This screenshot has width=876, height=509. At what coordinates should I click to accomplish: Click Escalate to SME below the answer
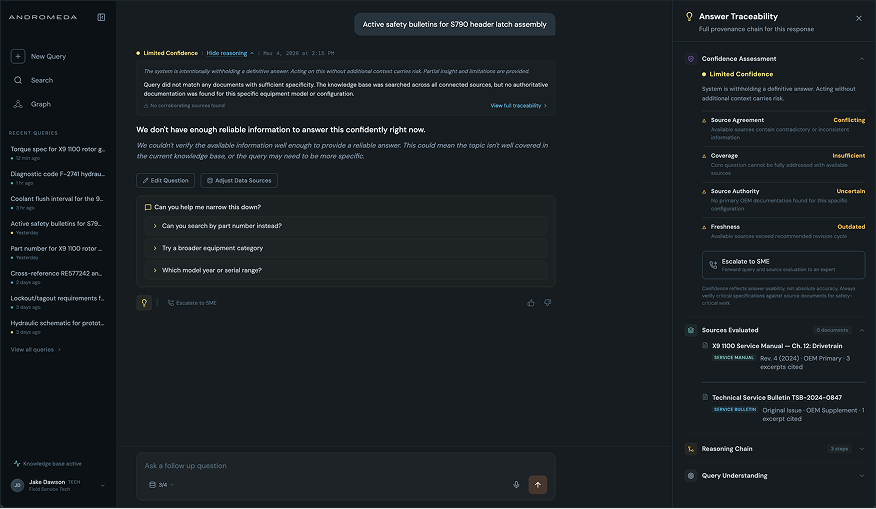pyautogui.click(x=192, y=303)
